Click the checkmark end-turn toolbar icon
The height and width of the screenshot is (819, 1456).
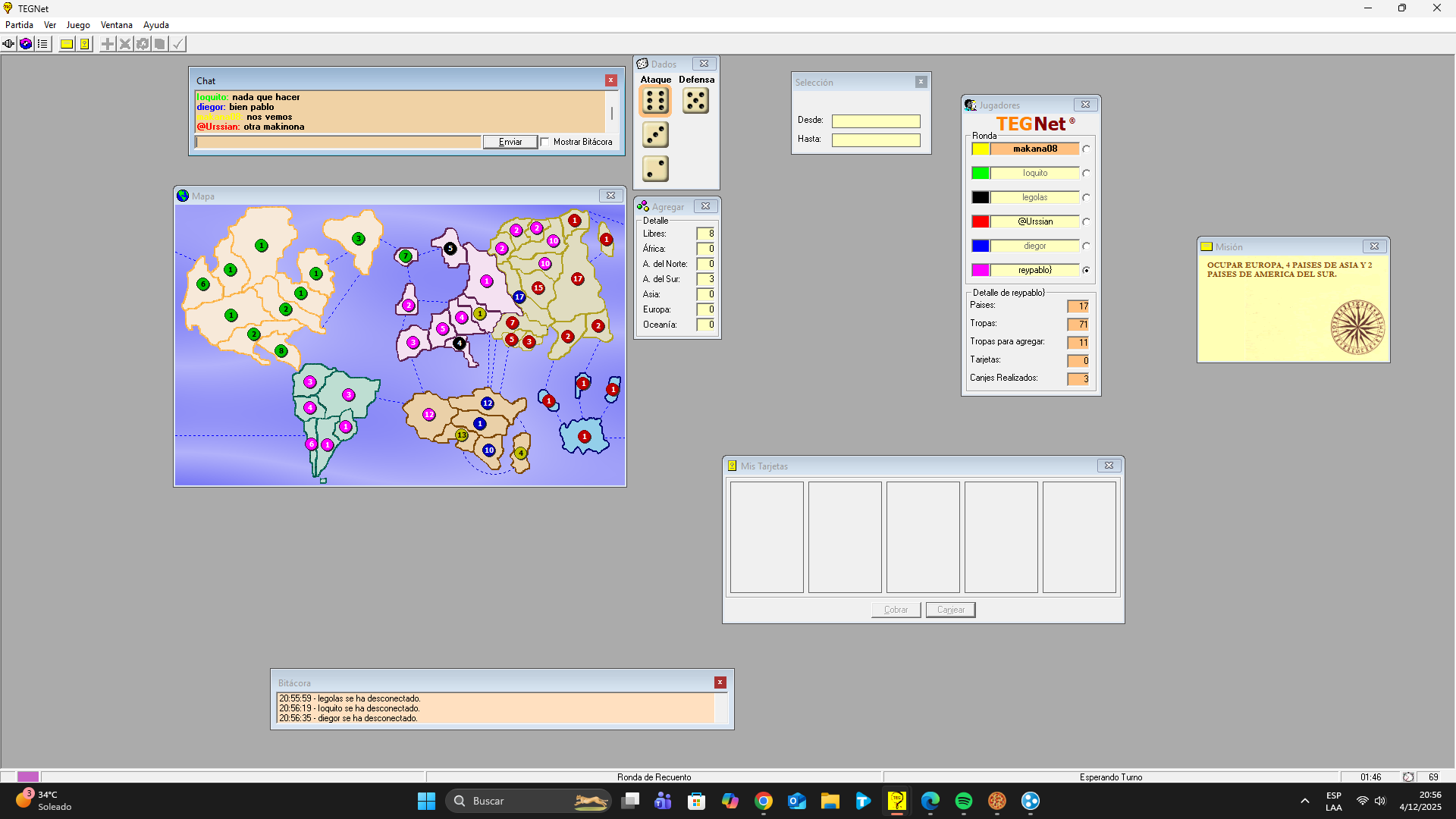(177, 44)
